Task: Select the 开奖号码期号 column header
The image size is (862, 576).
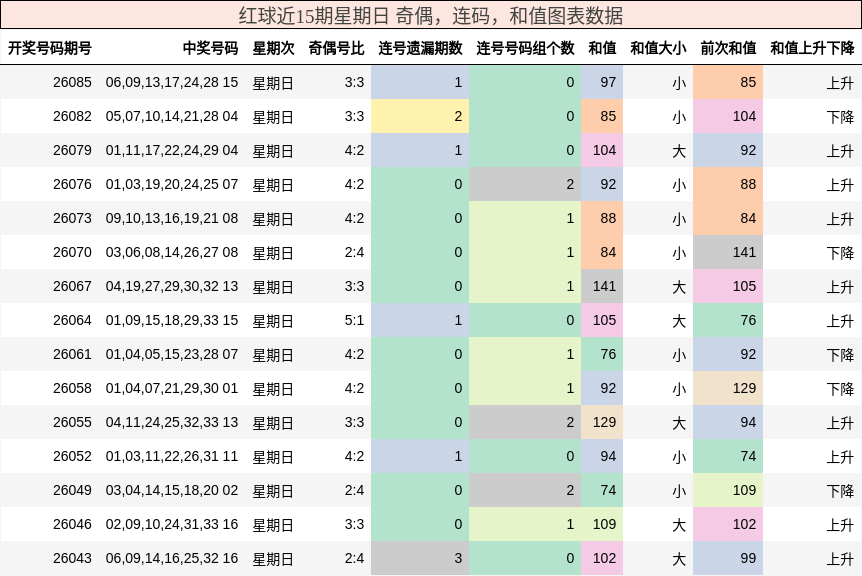Action: 49,48
